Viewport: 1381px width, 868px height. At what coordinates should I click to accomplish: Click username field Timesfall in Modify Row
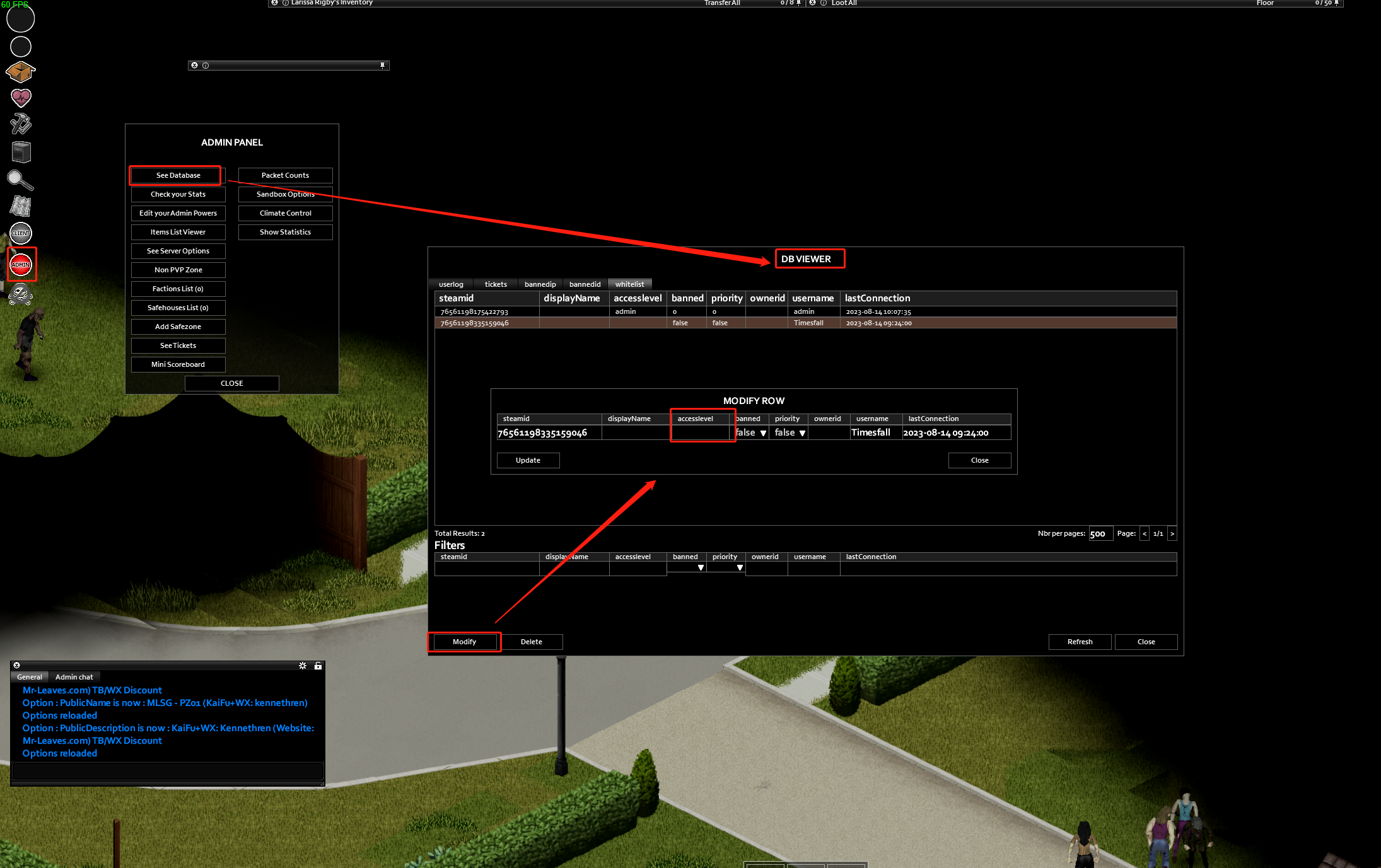pyautogui.click(x=875, y=432)
